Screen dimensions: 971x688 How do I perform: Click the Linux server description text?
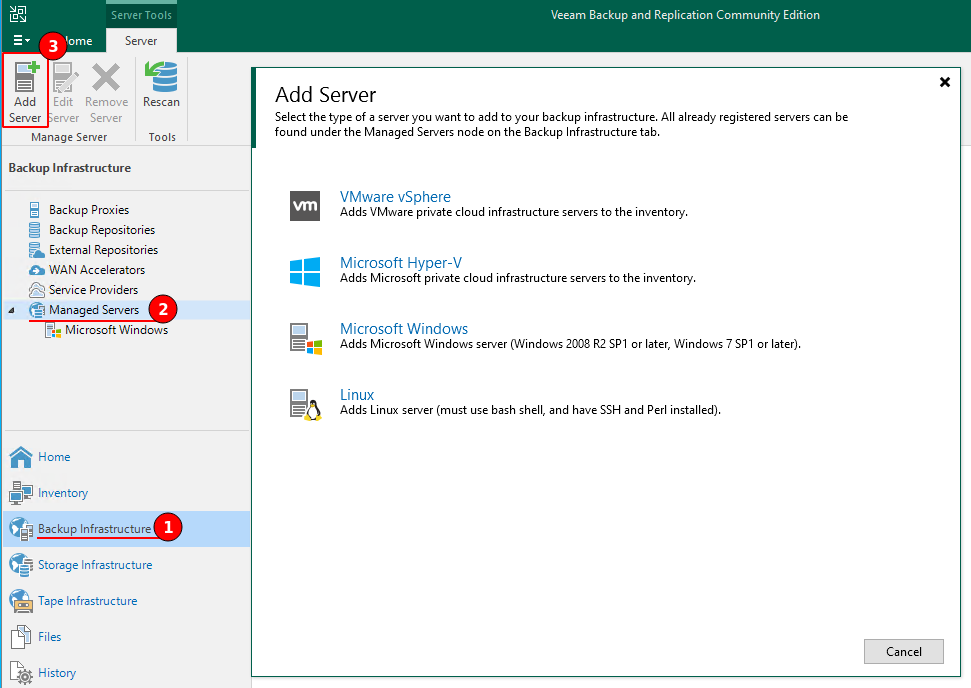[530, 410]
